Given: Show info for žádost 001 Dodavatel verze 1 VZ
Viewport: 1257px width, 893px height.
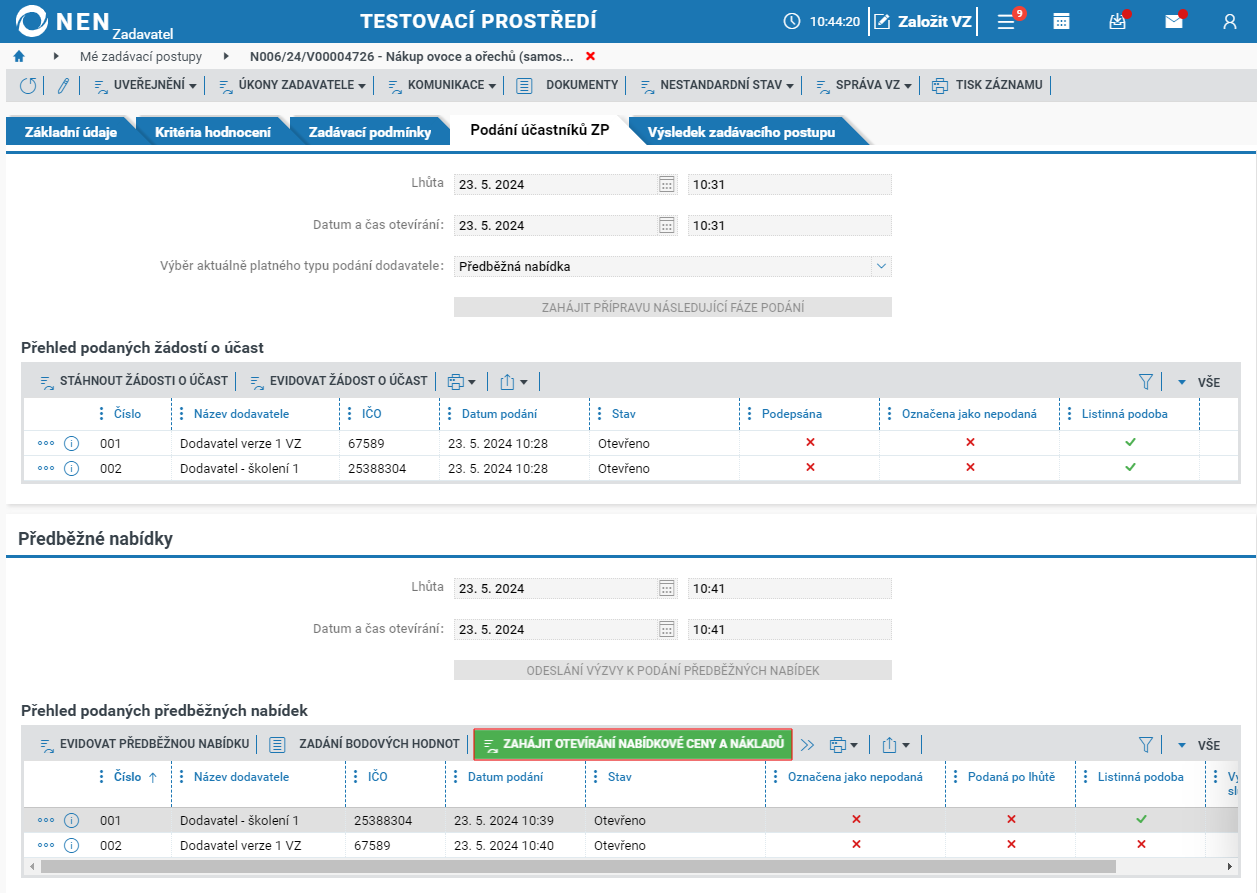Looking at the screenshot, I should click(72, 443).
